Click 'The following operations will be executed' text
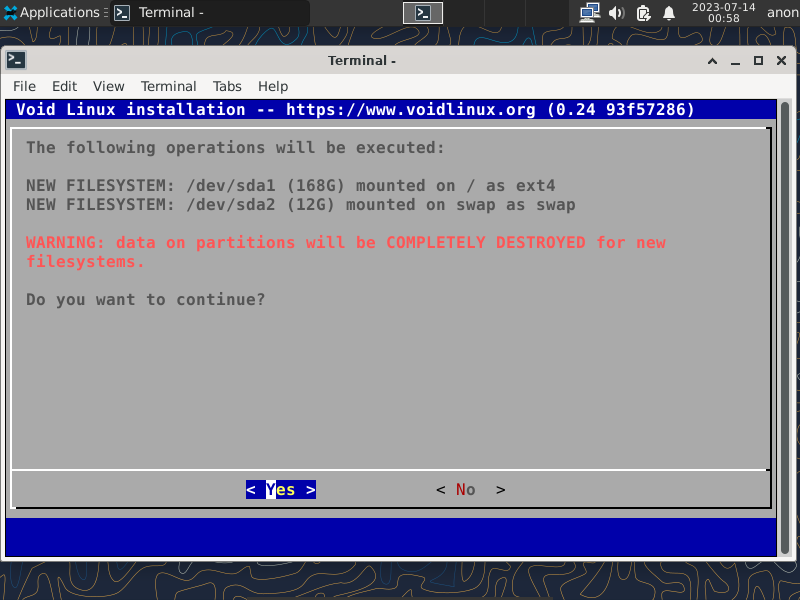 pos(235,147)
